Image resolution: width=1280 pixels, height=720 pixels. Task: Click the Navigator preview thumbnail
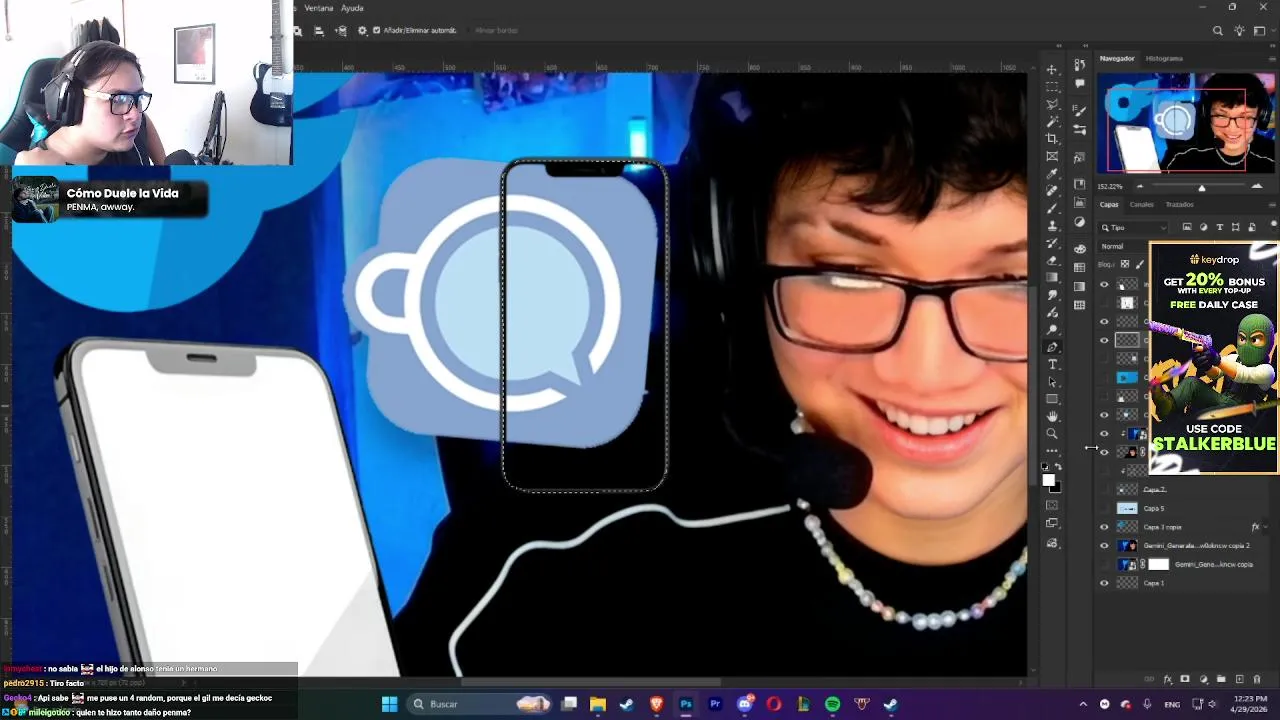(1187, 123)
